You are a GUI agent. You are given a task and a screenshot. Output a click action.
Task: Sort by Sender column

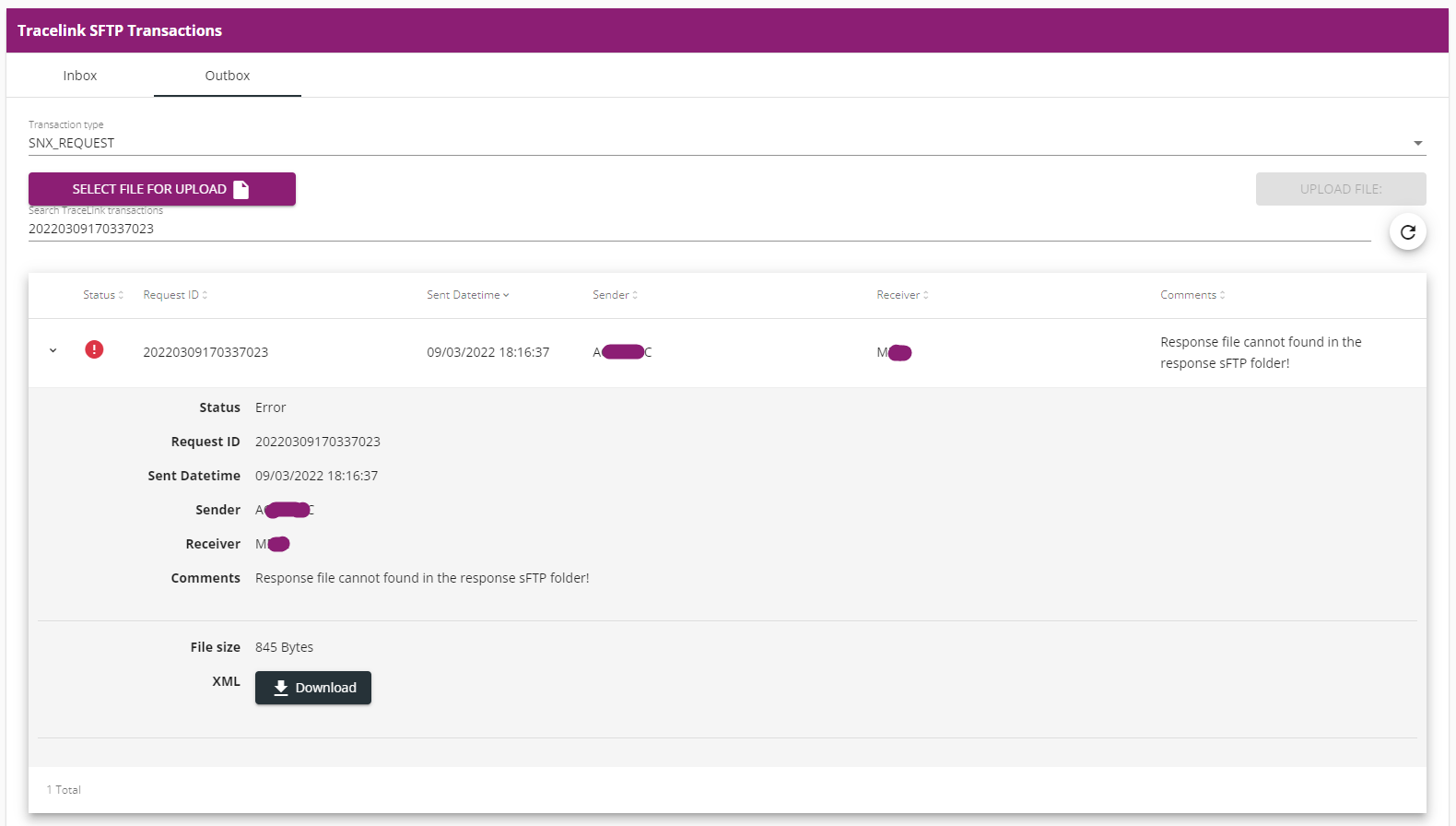point(616,295)
